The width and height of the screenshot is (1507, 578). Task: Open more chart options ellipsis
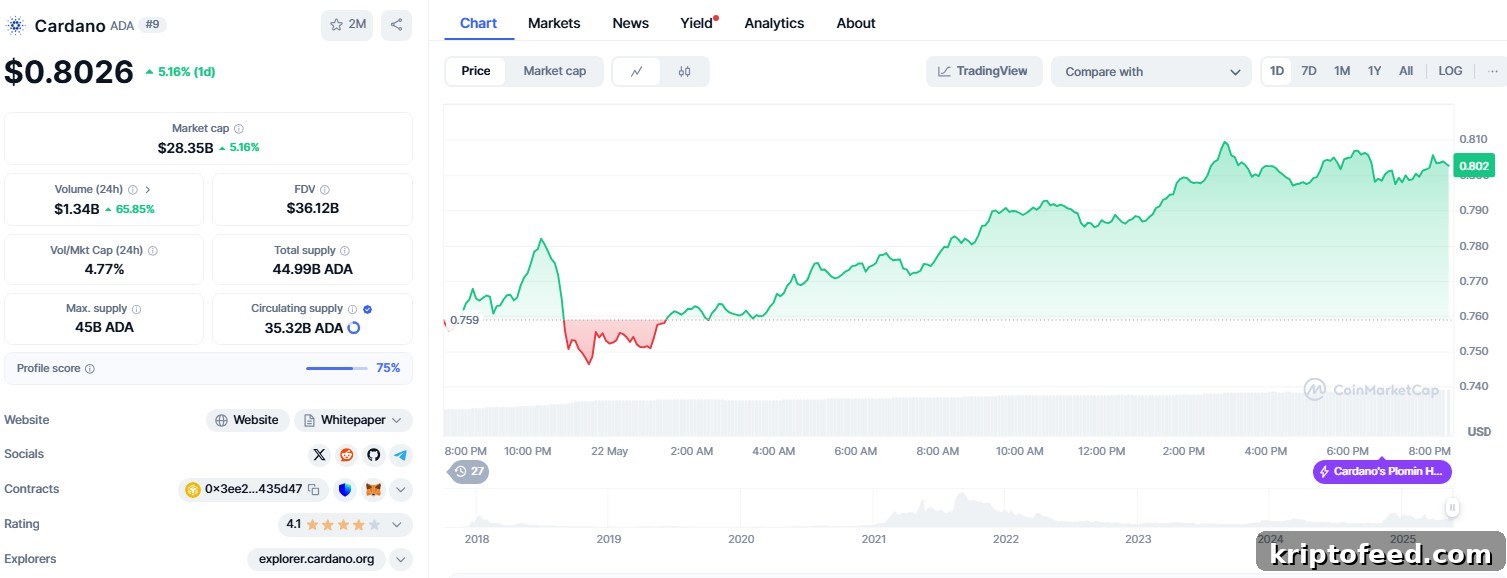click(x=1493, y=71)
